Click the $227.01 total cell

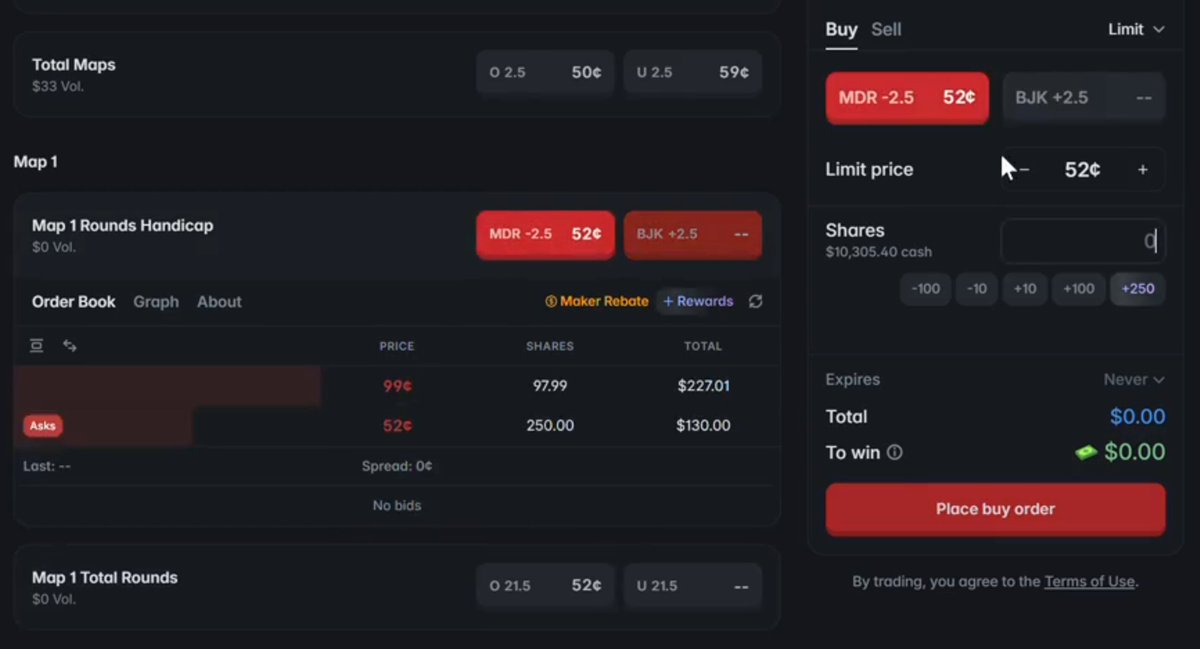pyautogui.click(x=703, y=386)
